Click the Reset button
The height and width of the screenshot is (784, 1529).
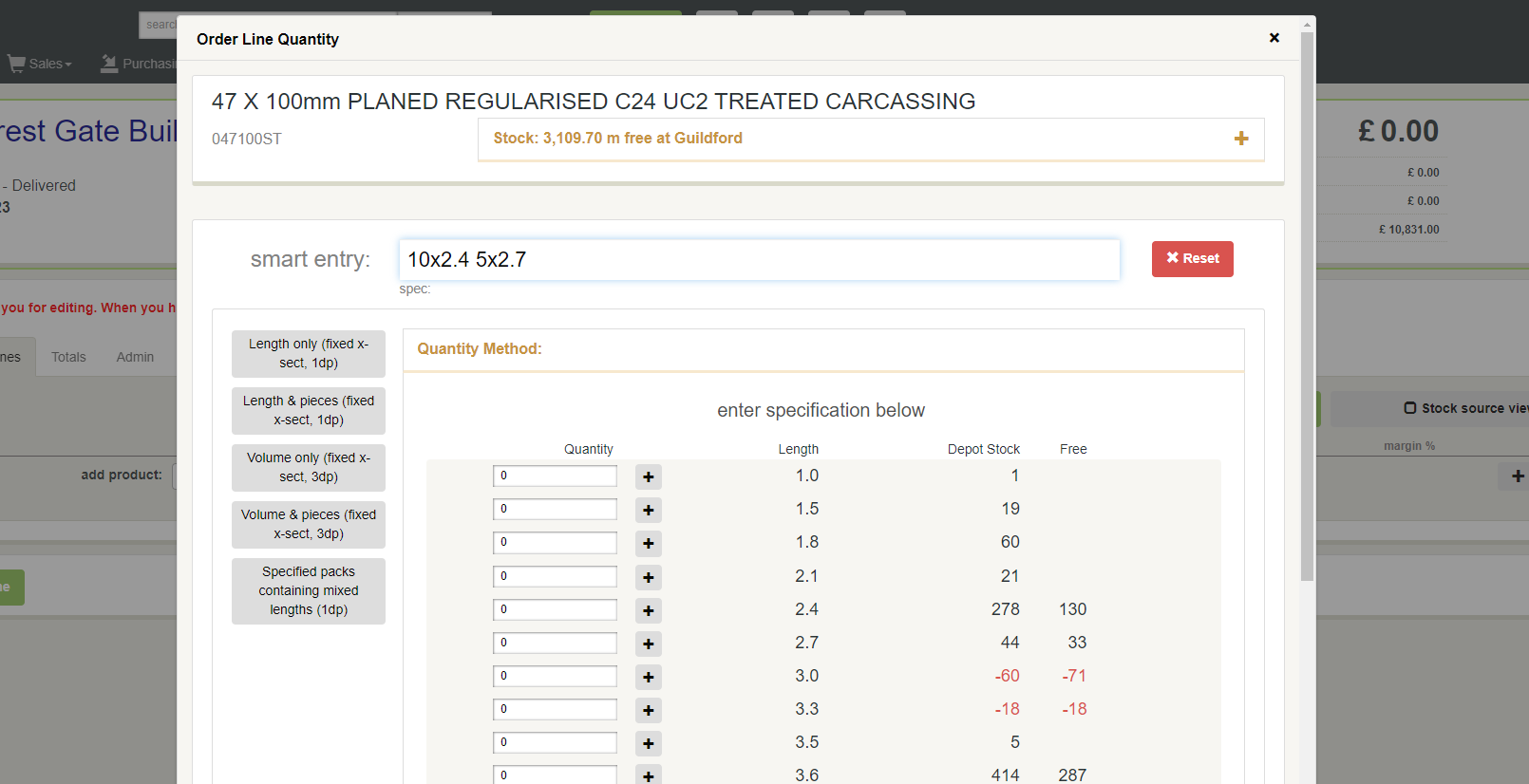(1193, 259)
